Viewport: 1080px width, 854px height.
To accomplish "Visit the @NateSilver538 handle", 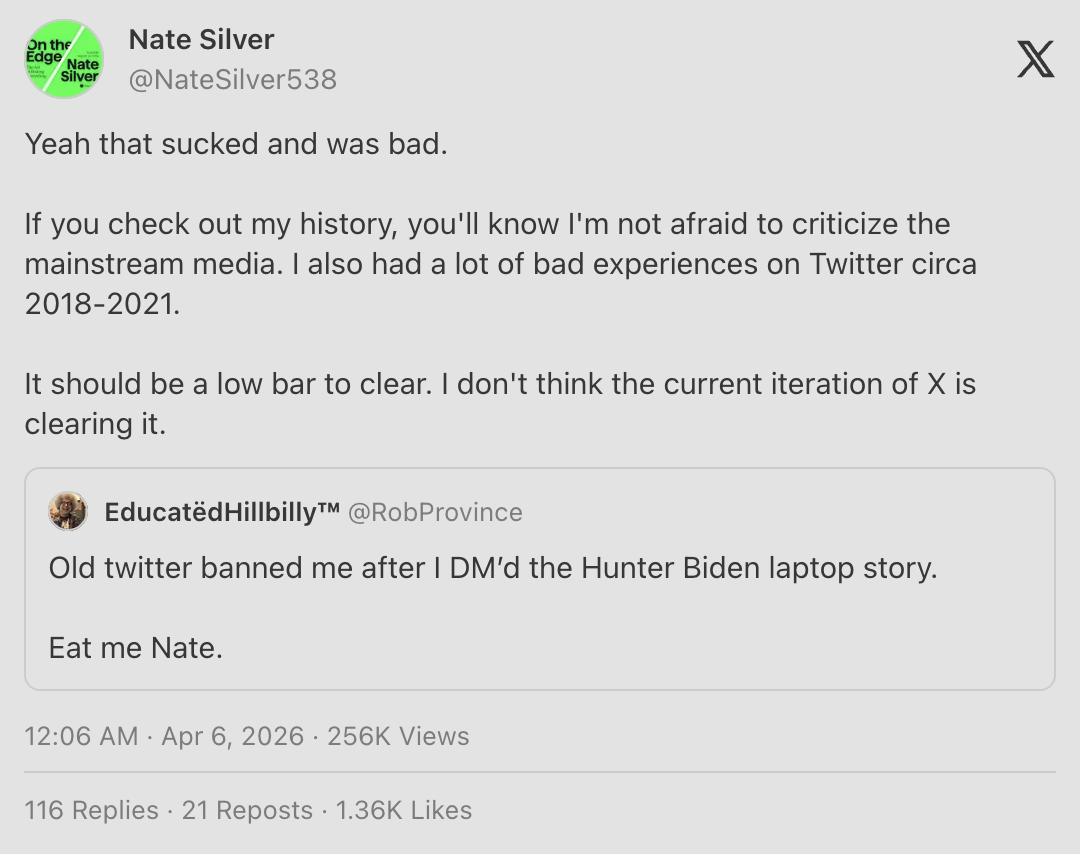I will click(x=232, y=80).
